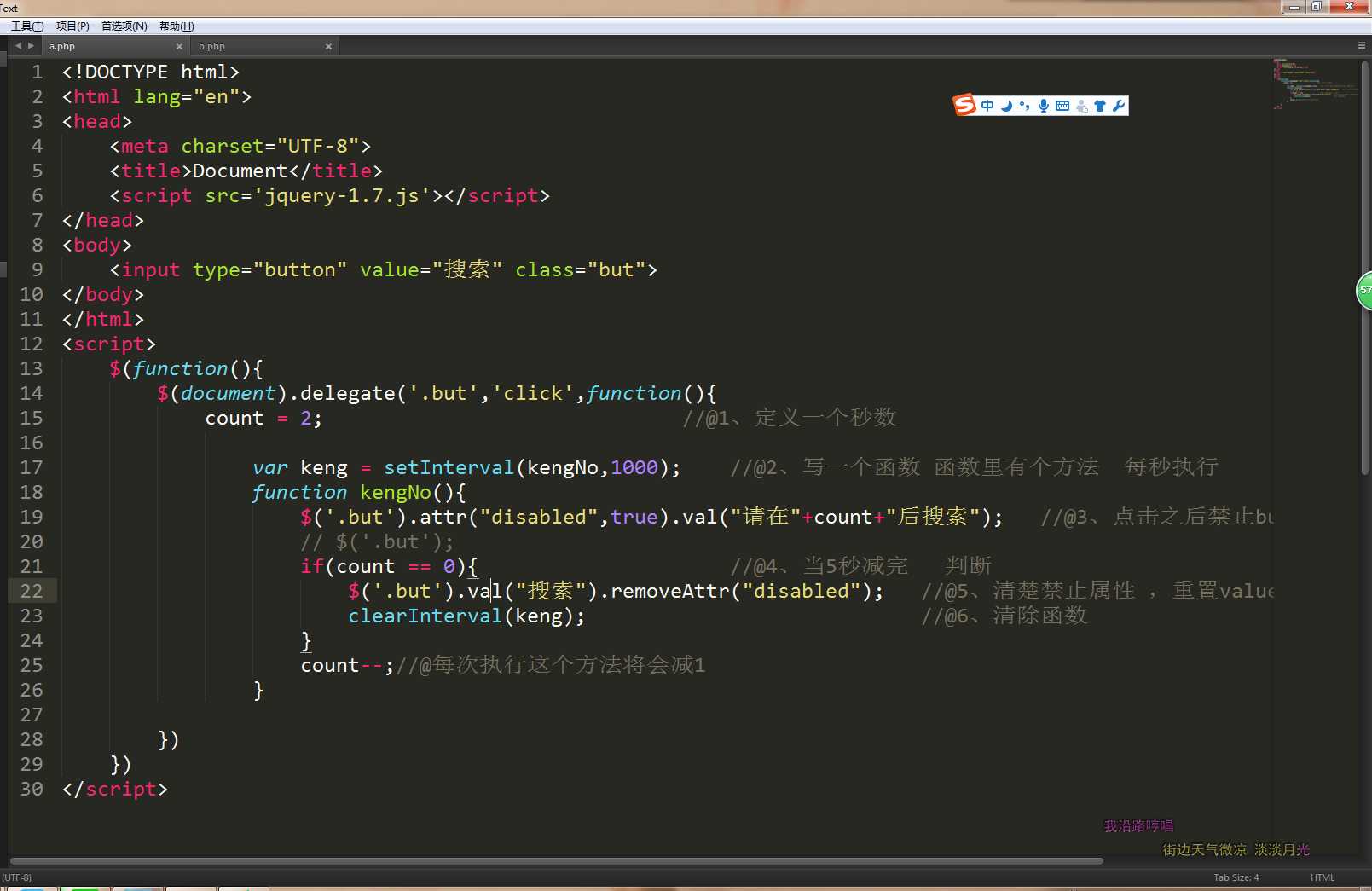Open Tab Size: 4 setting in status bar
This screenshot has height=891, width=1372.
1236,877
